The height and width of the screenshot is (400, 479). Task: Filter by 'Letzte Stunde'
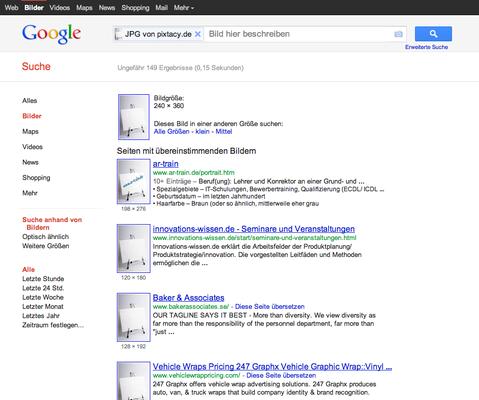pyautogui.click(x=43, y=279)
